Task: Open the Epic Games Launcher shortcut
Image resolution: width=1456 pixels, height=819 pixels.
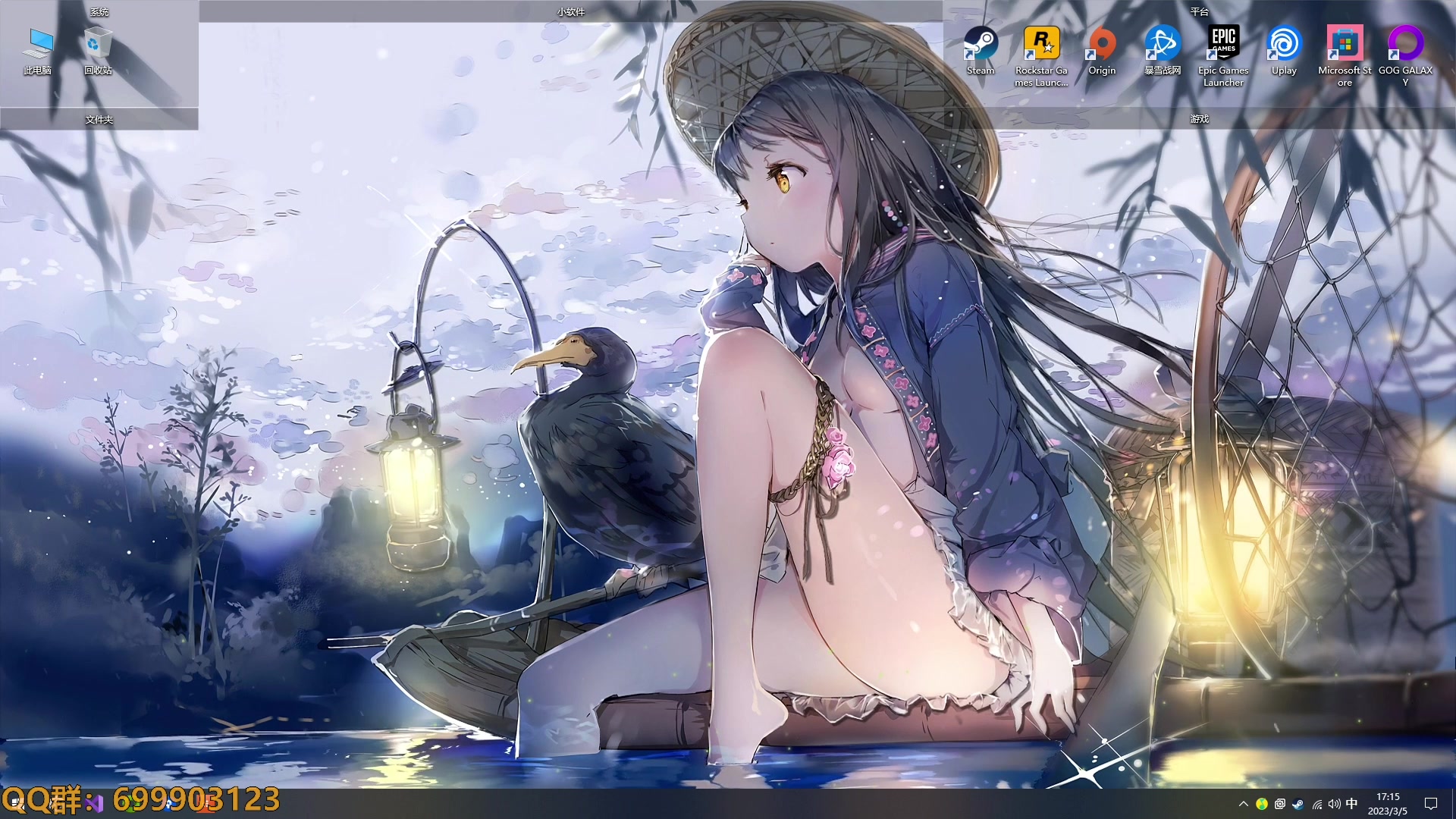Action: tap(1223, 44)
